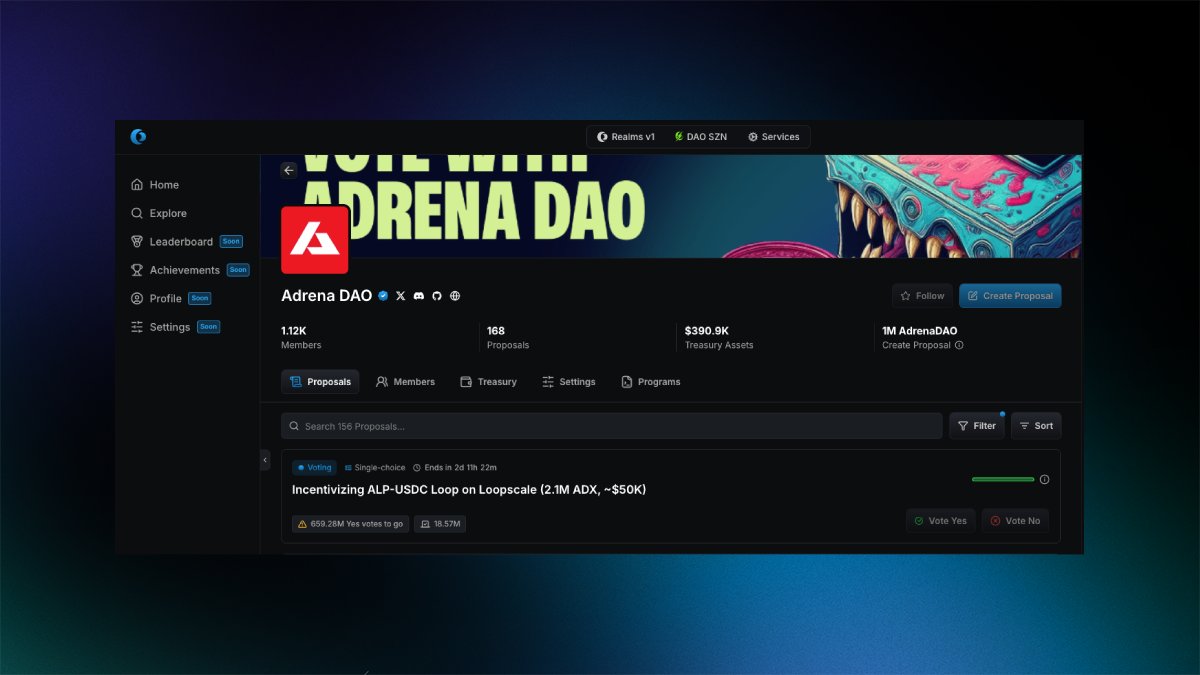Viewport: 1200px width, 675px height.
Task: Click the info icon beside the vote progress bar
Action: (x=1045, y=479)
